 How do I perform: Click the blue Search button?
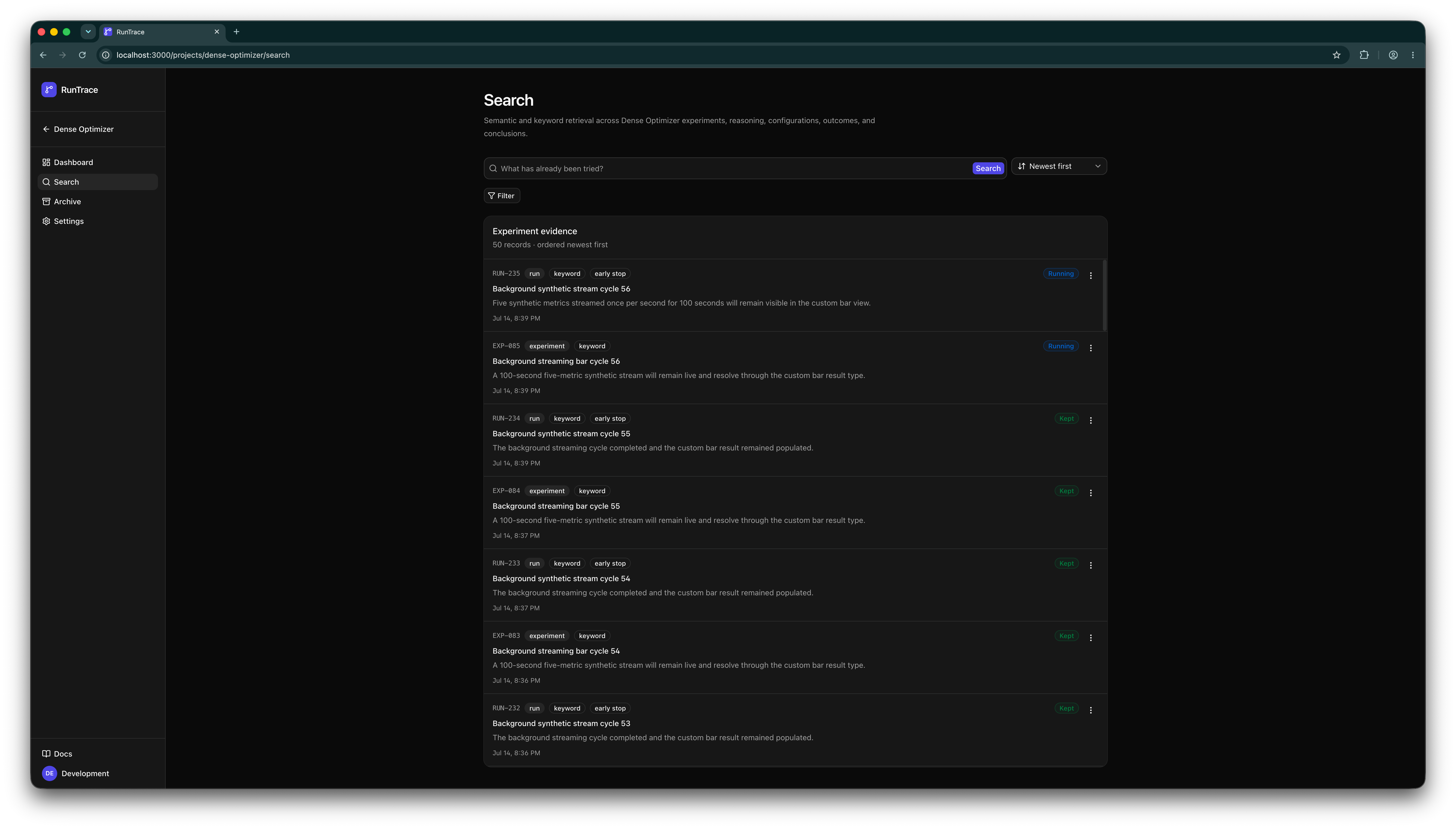coord(987,169)
